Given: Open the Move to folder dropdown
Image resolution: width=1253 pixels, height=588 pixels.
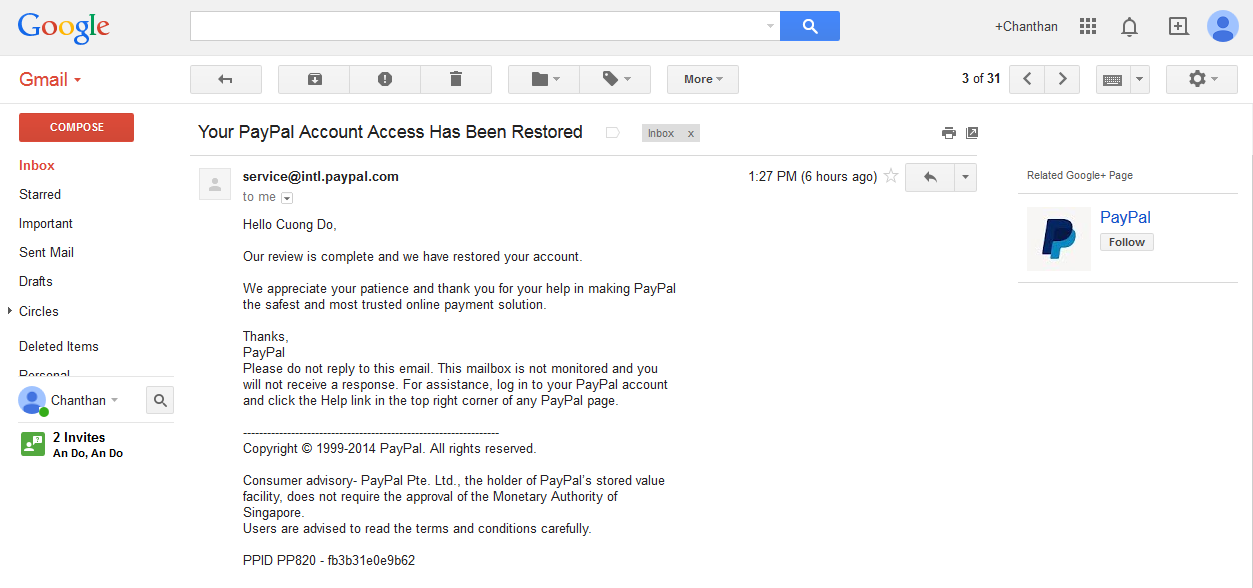Looking at the screenshot, I should pyautogui.click(x=544, y=79).
